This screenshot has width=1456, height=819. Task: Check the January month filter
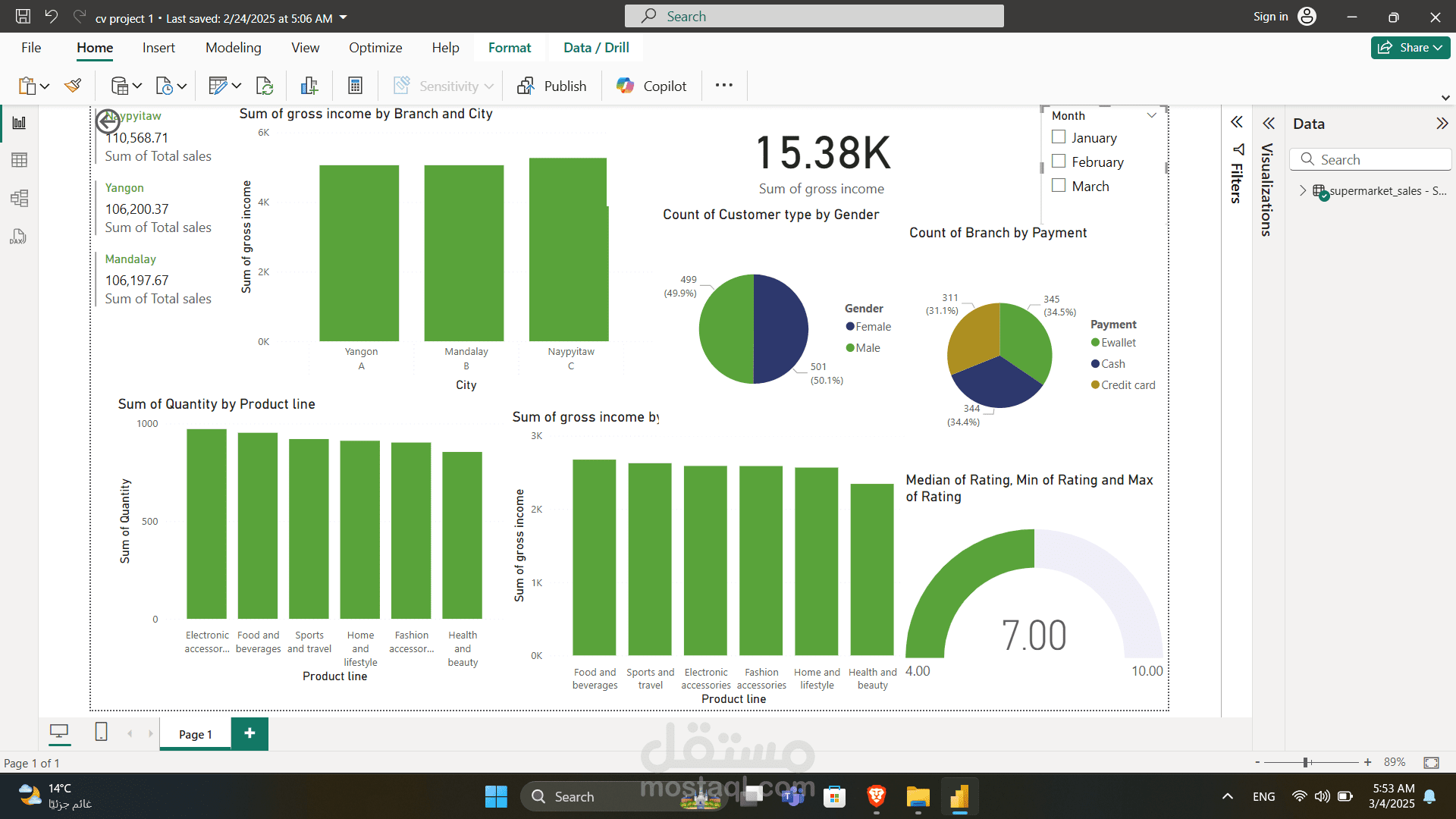click(x=1059, y=137)
